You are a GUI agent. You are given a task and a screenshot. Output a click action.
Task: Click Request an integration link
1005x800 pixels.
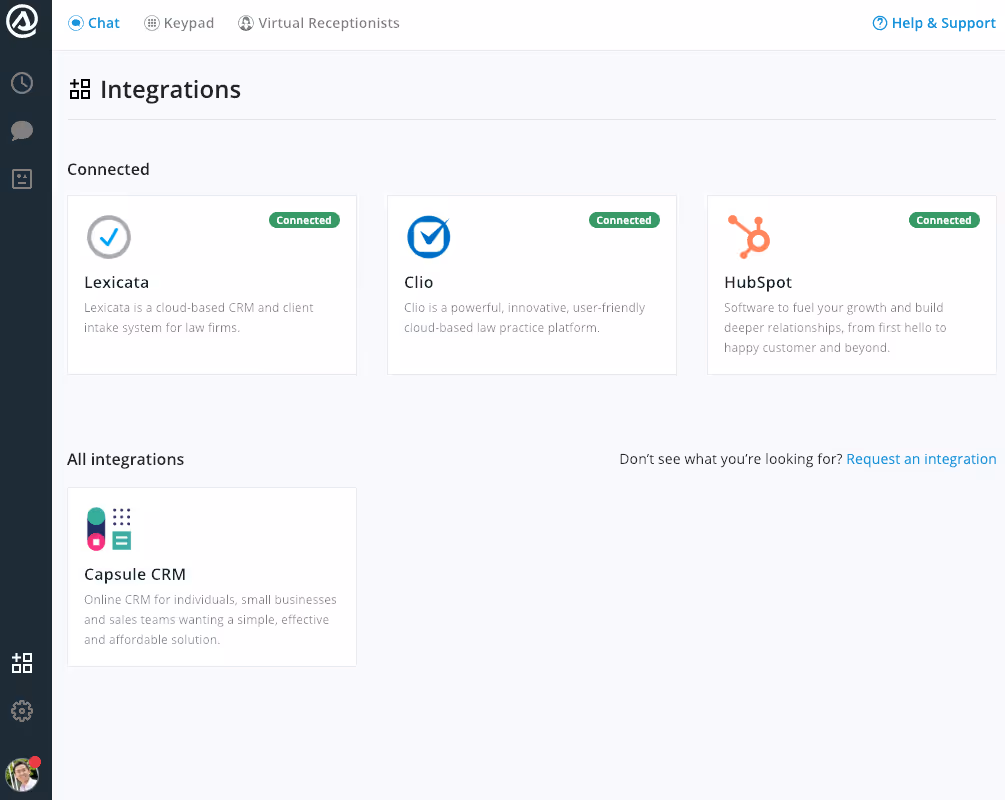921,459
